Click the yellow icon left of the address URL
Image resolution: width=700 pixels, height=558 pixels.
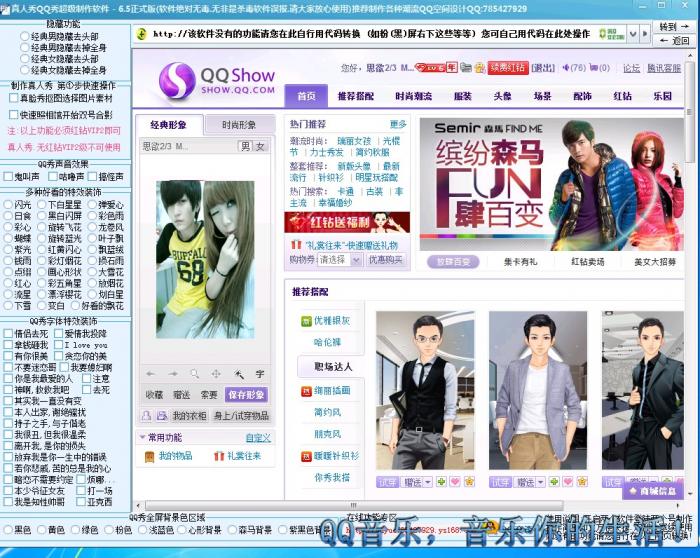(x=142, y=34)
